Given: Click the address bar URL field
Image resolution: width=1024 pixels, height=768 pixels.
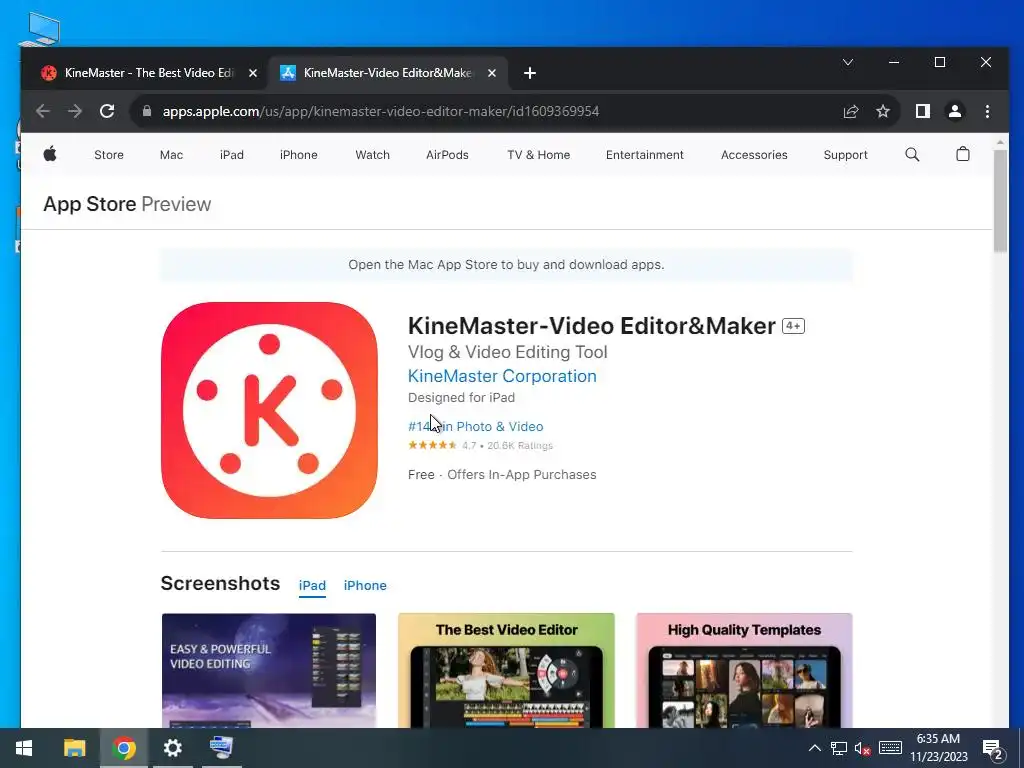Looking at the screenshot, I should (x=483, y=111).
